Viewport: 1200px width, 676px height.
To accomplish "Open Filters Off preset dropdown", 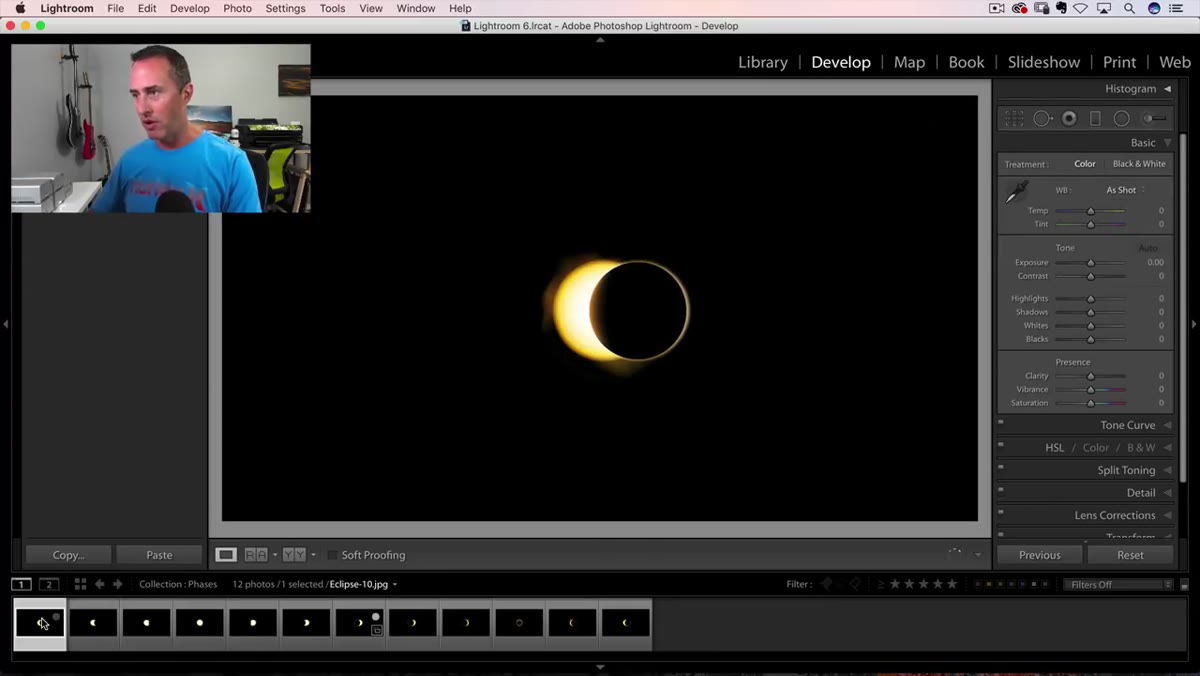I will (x=1118, y=584).
